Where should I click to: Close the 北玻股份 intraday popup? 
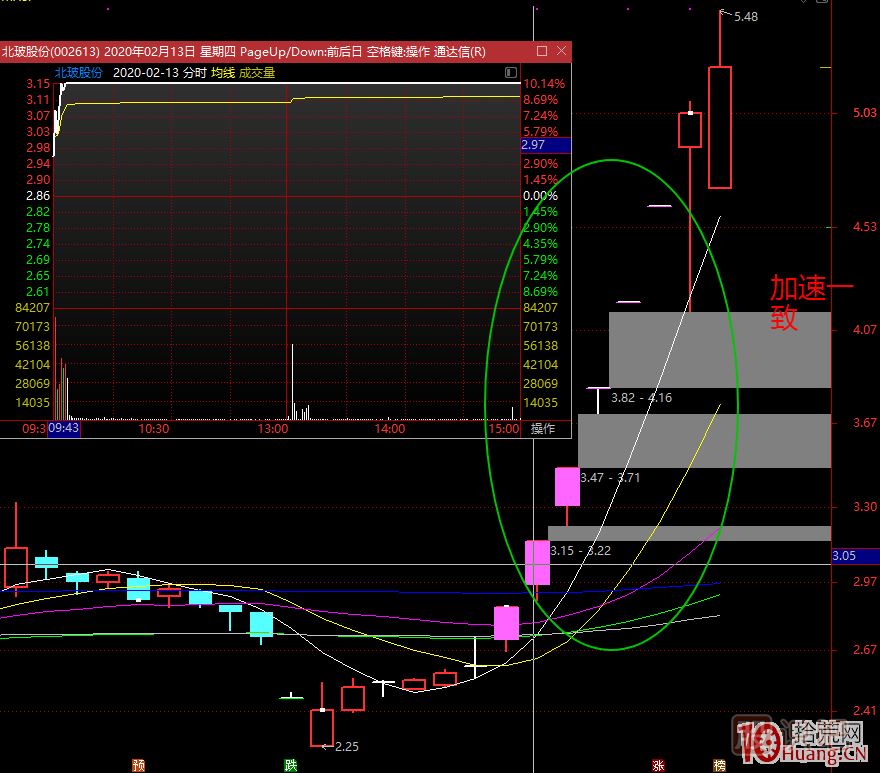click(560, 51)
